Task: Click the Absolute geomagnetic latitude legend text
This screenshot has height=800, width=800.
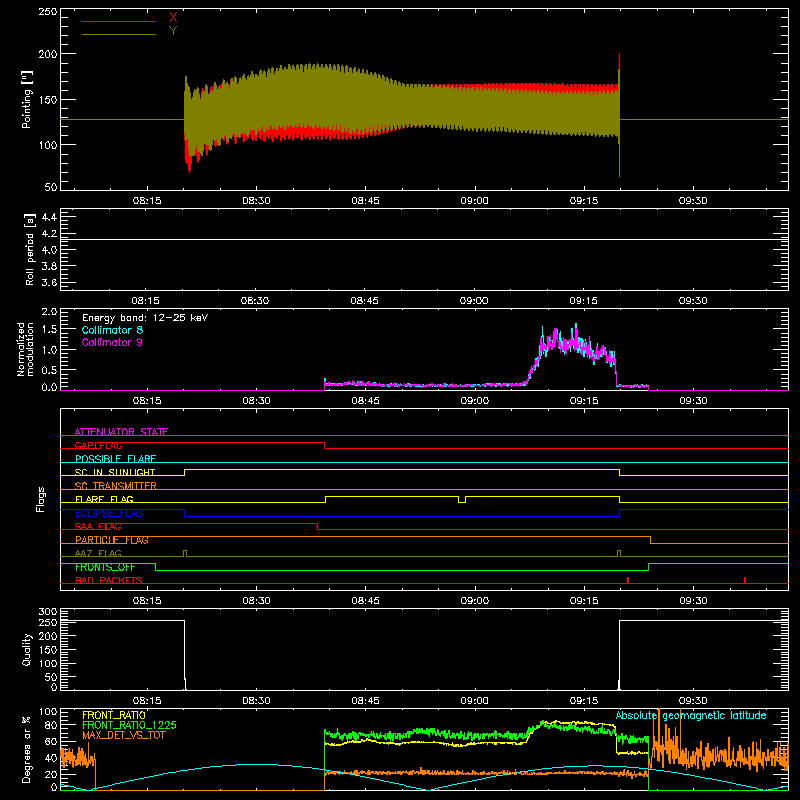Action: (x=691, y=716)
